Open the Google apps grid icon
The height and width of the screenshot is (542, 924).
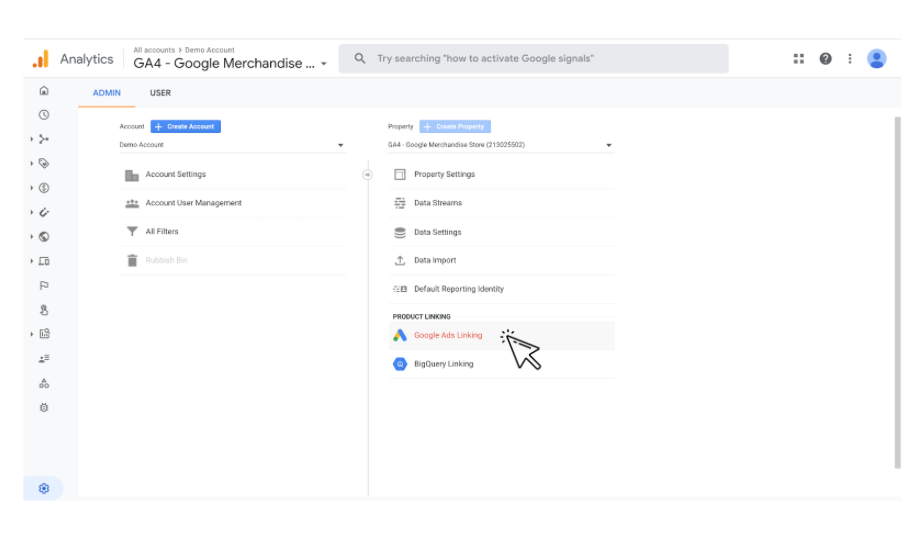click(x=799, y=59)
